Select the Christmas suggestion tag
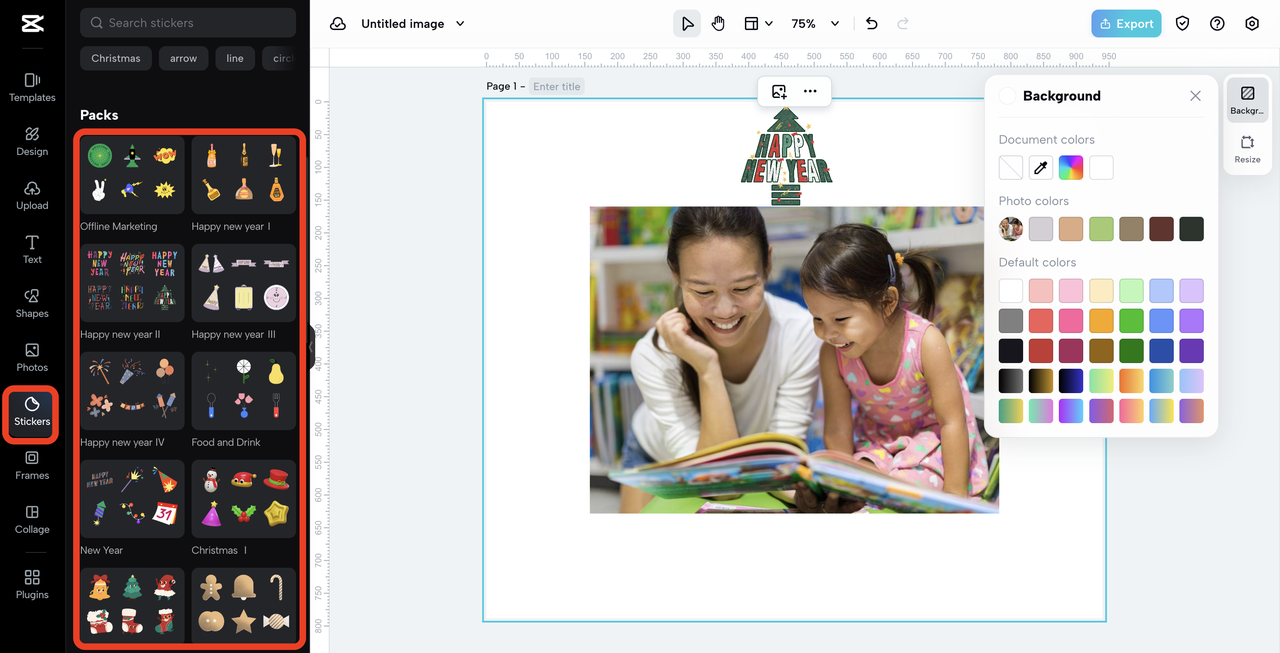1280x653 pixels. point(116,58)
